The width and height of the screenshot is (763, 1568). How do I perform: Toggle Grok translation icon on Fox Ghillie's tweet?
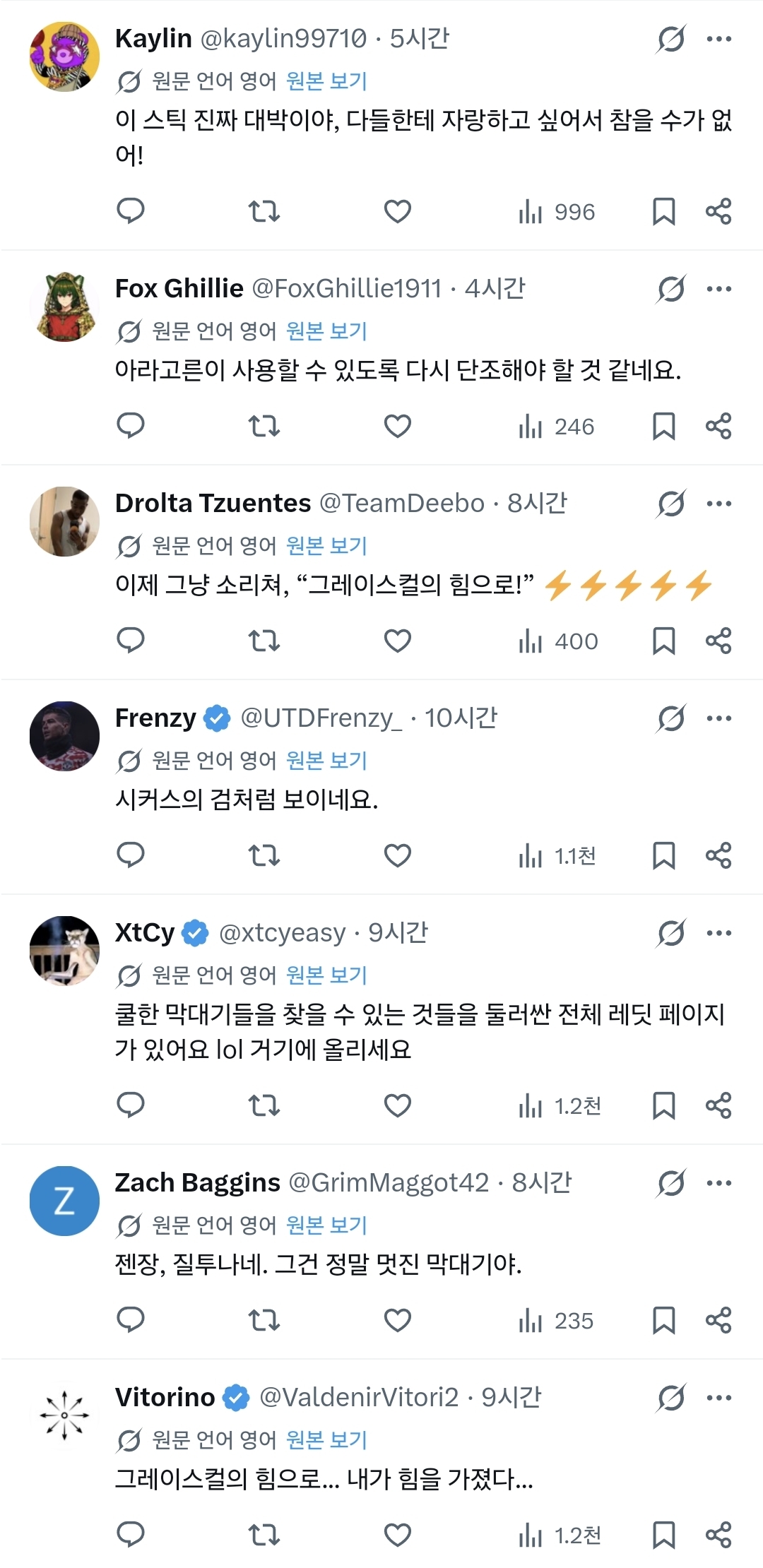coord(670,289)
